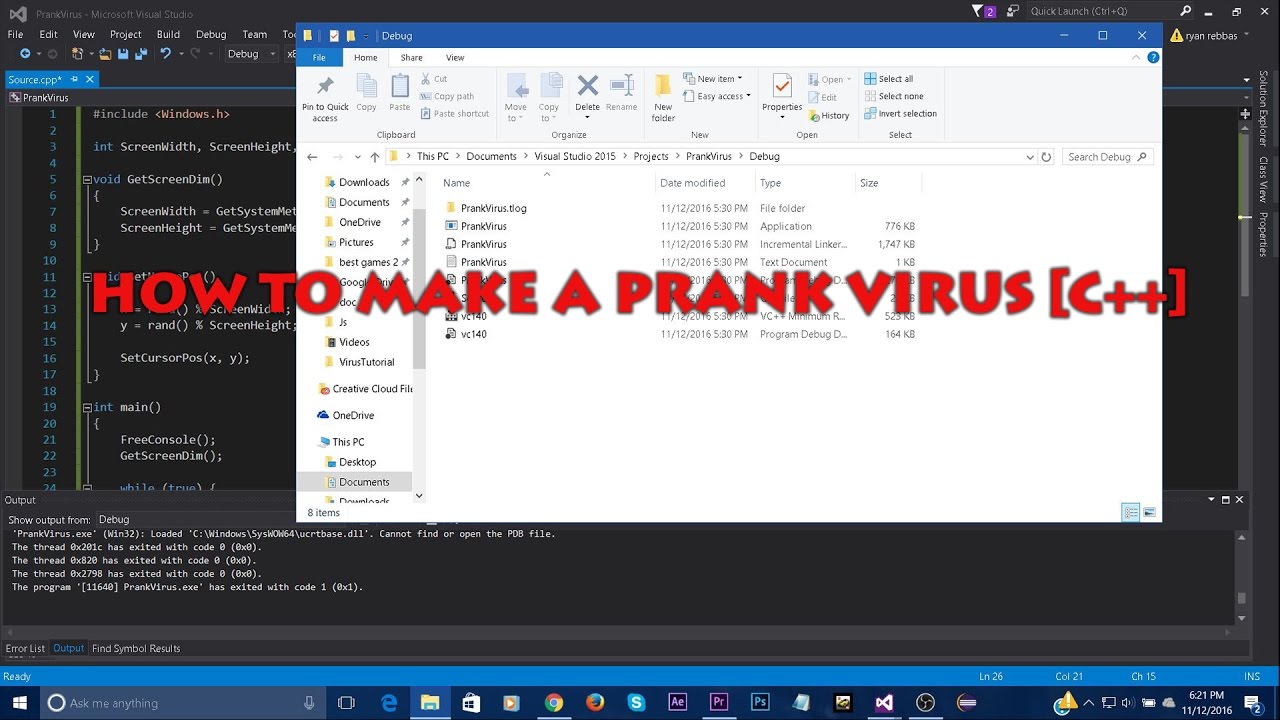
Task: Collapse GetScreenDim function in code editor
Action: click(87, 180)
